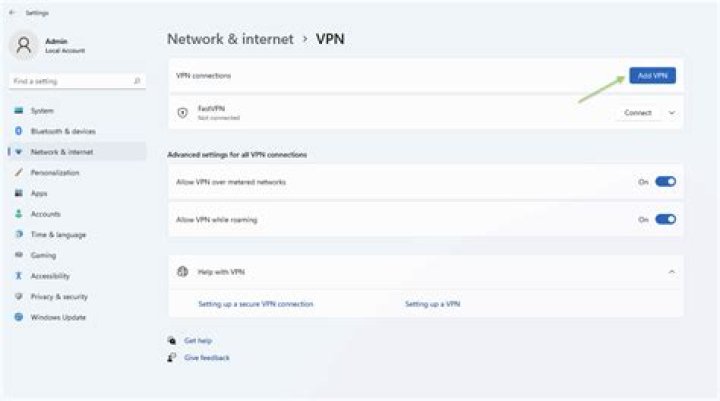
Task: Click the System icon in sidebar
Action: tap(19, 110)
